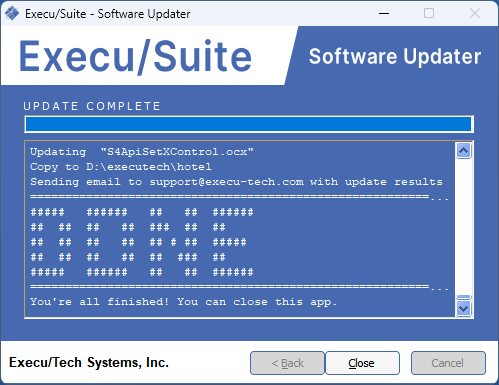Click the log scrollbar up arrow

(463, 151)
